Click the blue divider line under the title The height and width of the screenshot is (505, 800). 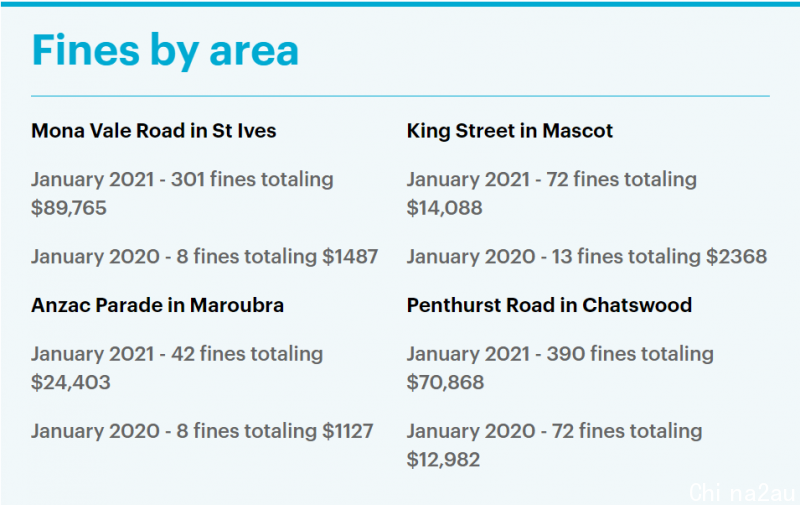pyautogui.click(x=400, y=96)
